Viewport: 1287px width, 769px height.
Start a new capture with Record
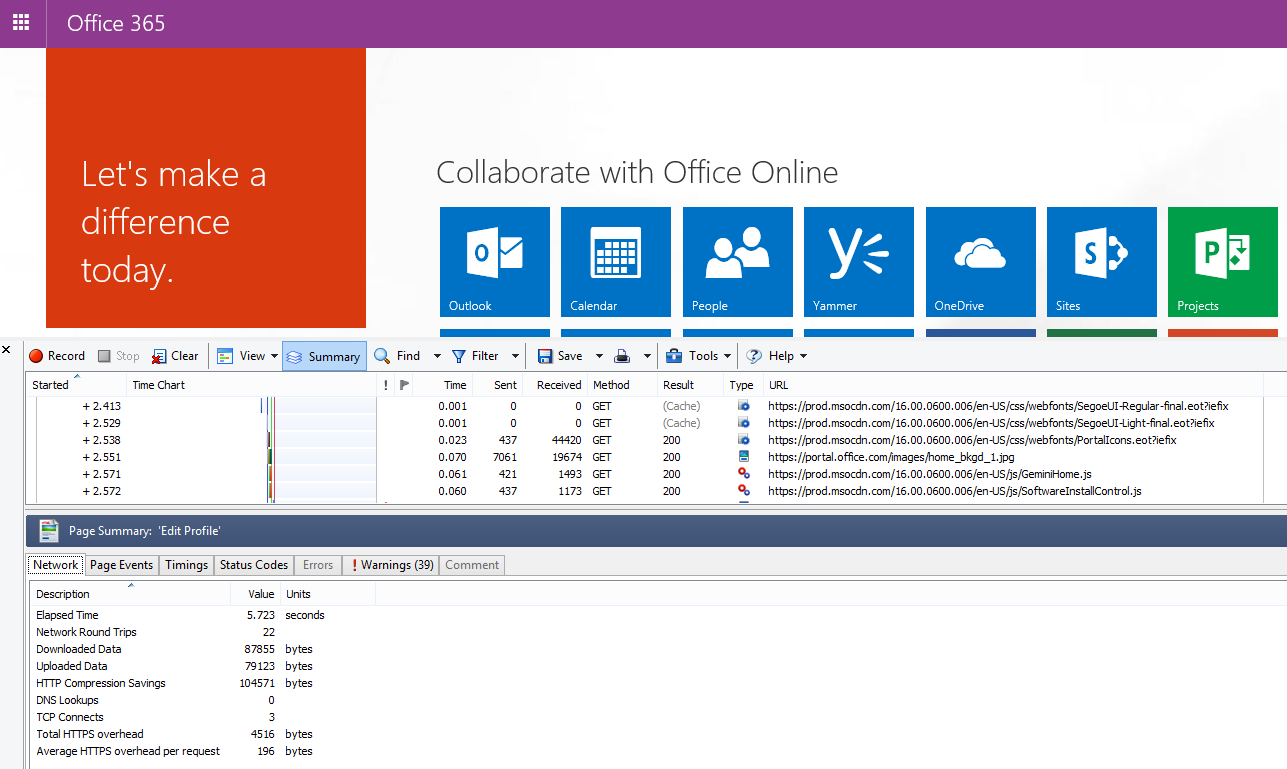pyautogui.click(x=57, y=355)
